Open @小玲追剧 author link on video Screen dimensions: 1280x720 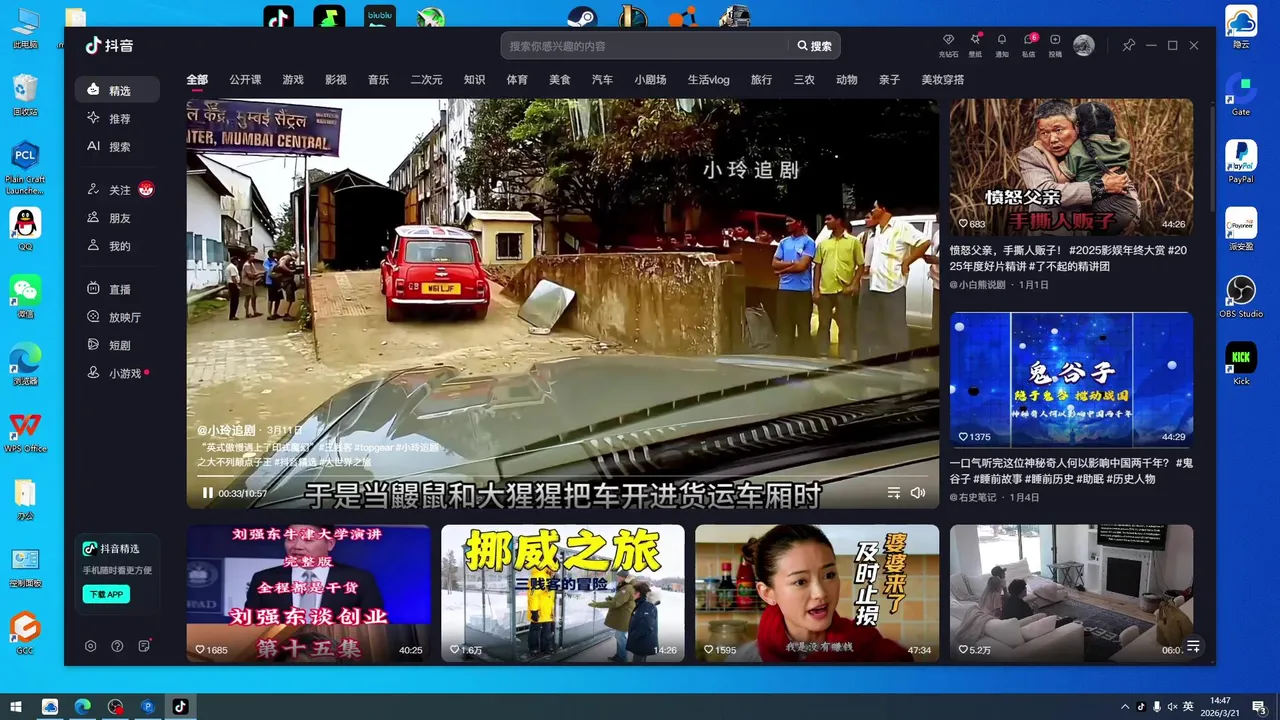226,430
